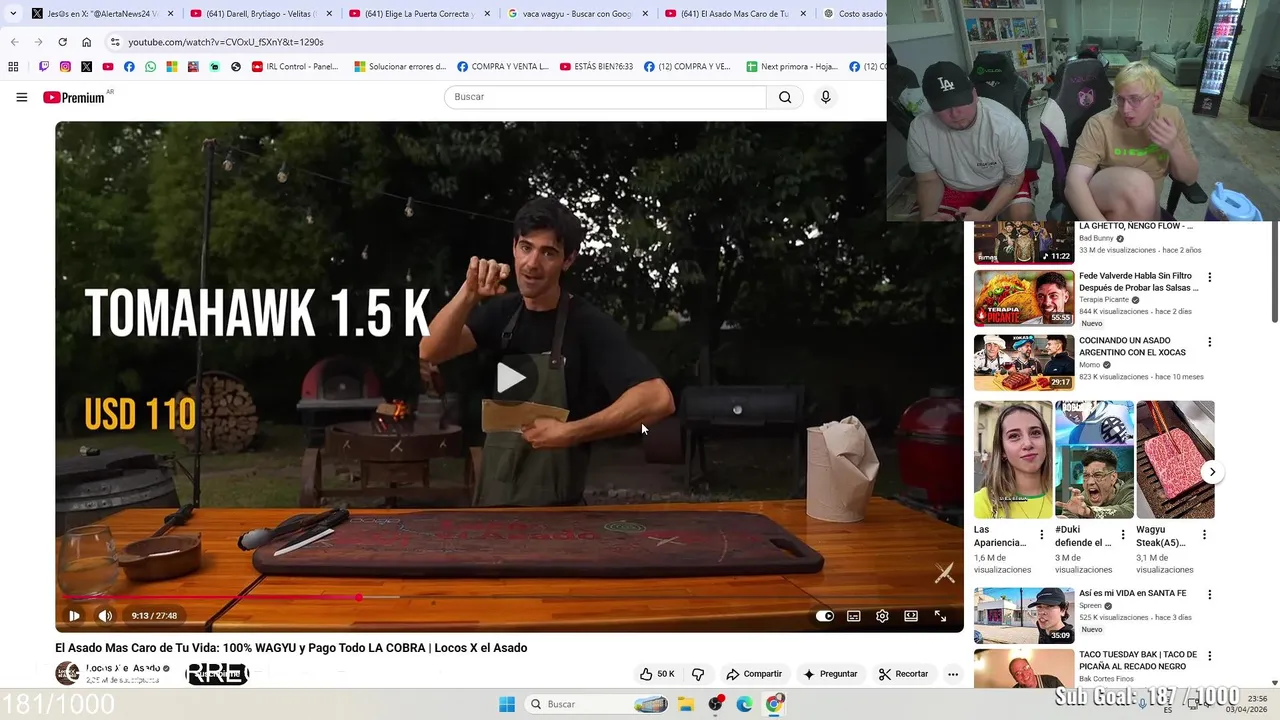Start voice search with the microphone icon

(825, 97)
